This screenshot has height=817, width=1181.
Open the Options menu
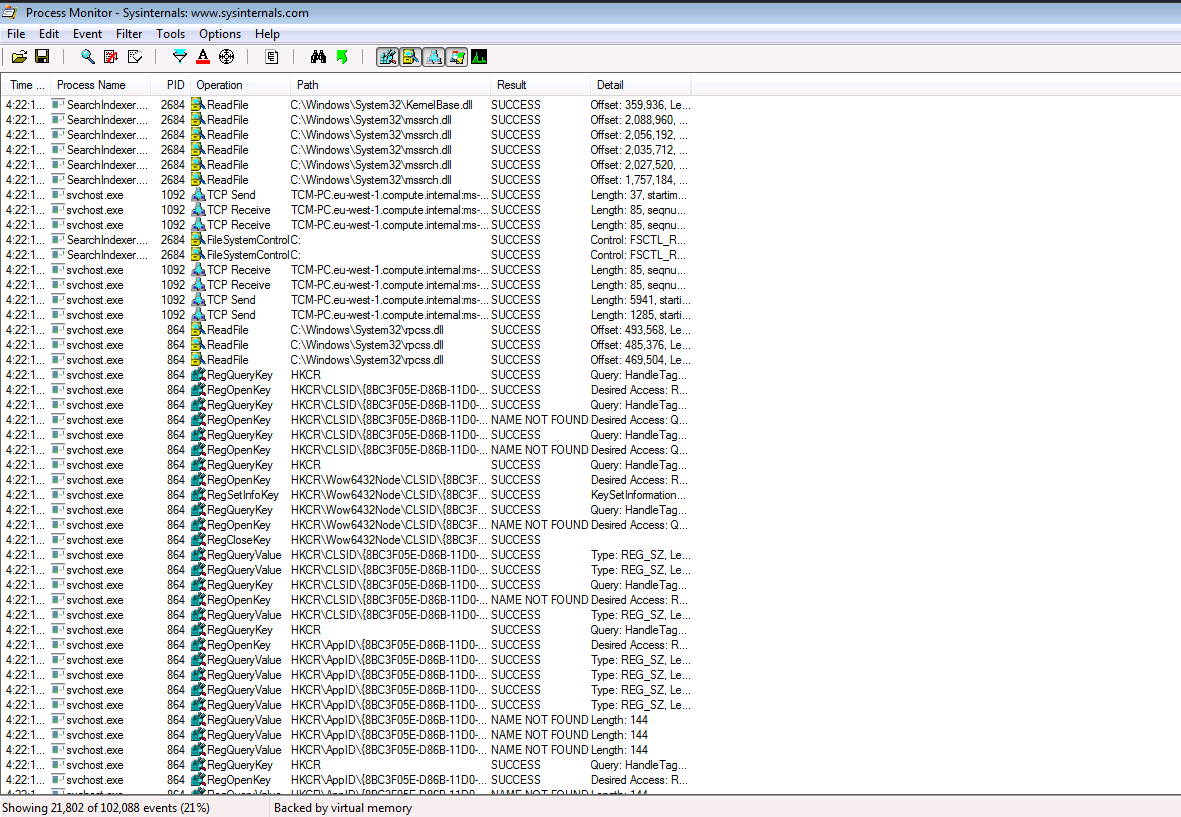coord(220,34)
